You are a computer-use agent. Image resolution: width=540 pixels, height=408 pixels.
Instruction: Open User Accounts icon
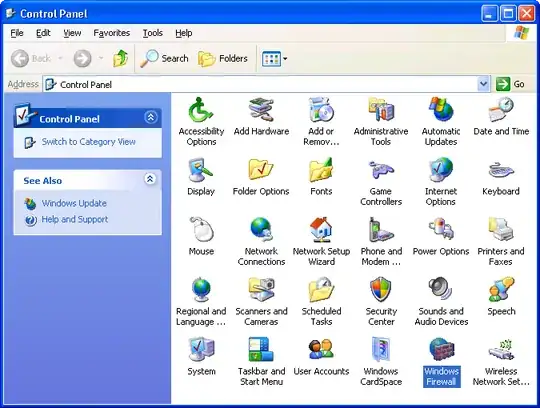pyautogui.click(x=321, y=349)
